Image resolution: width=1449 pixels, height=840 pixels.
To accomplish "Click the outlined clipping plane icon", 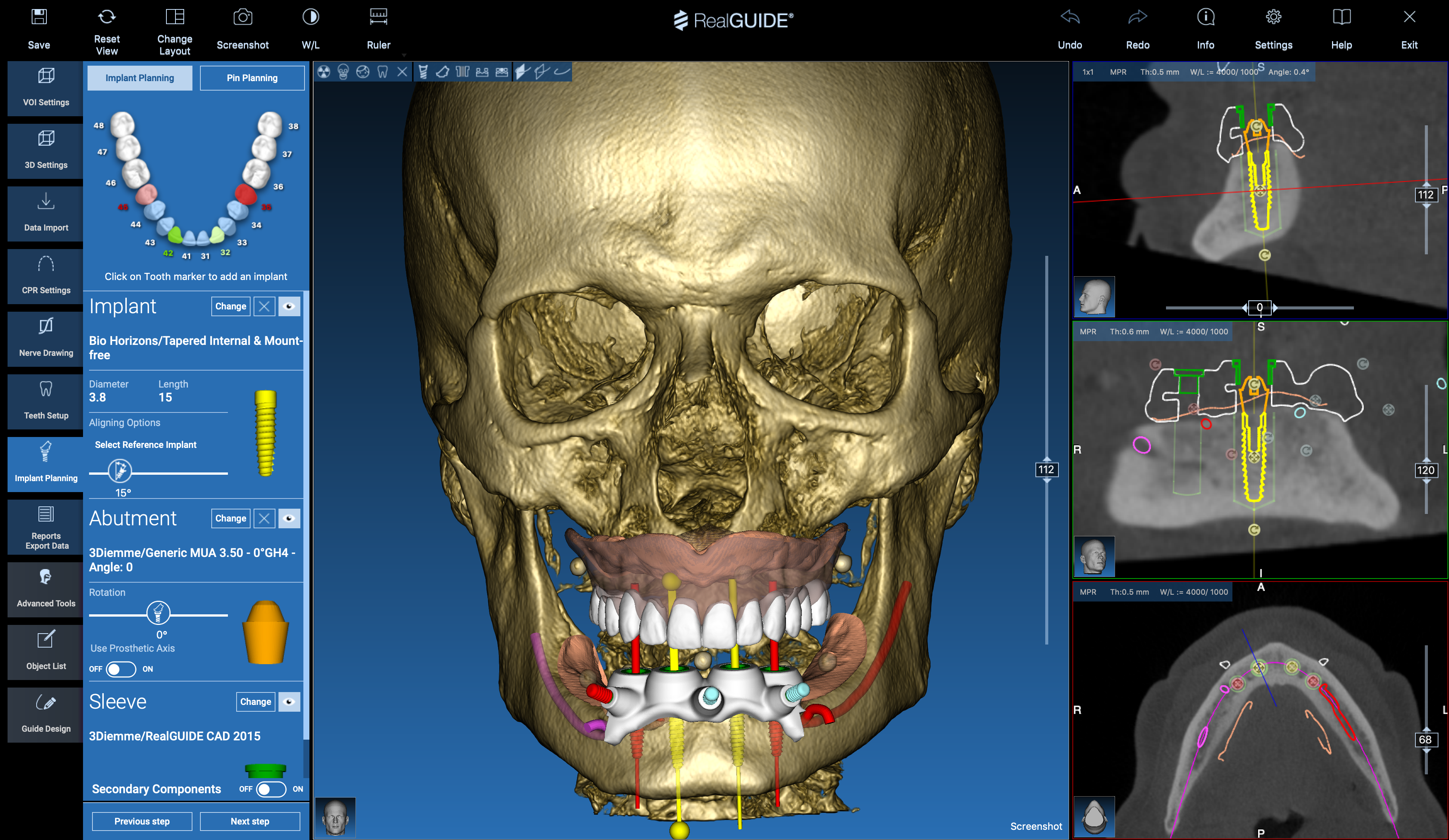I will click(x=541, y=72).
